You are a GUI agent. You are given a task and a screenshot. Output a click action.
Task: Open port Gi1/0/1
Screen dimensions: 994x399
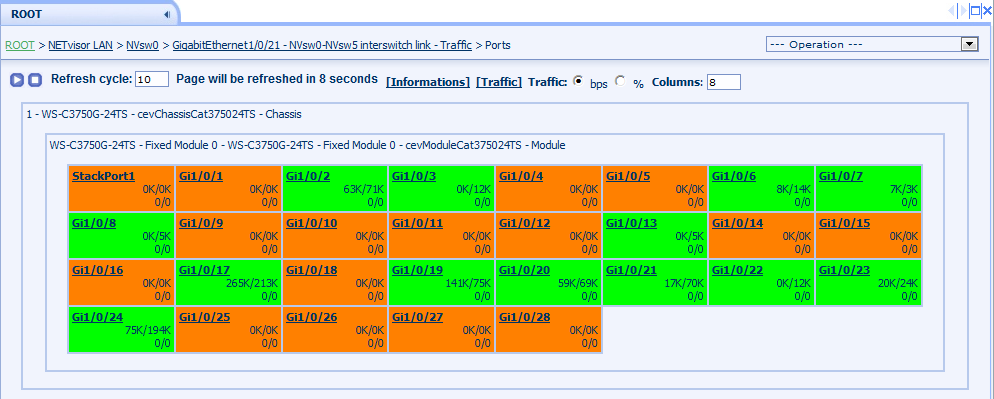point(201,176)
